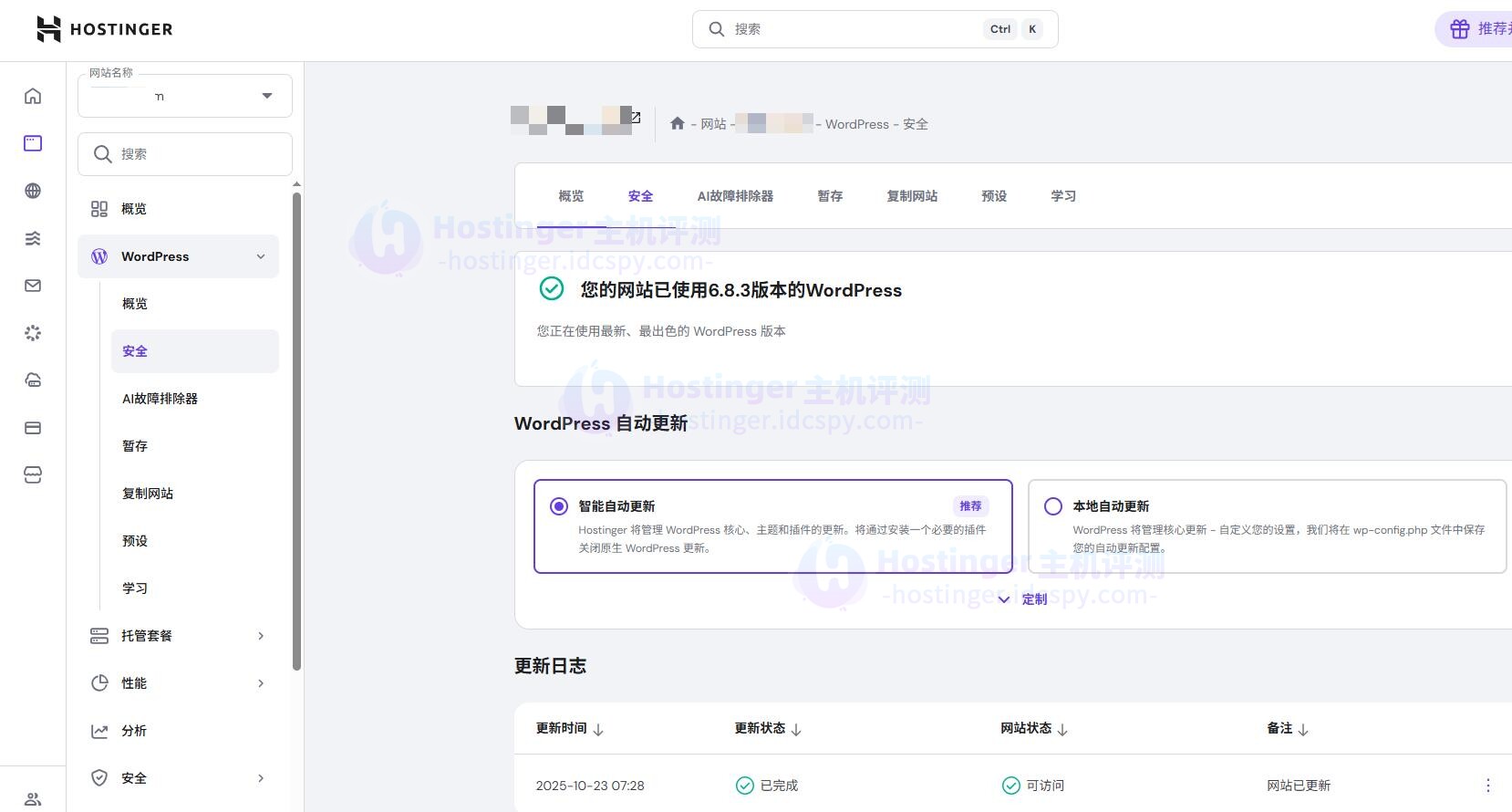Open the Email envelope icon in left rail
Image resolution: width=1512 pixels, height=812 pixels.
tap(33, 286)
